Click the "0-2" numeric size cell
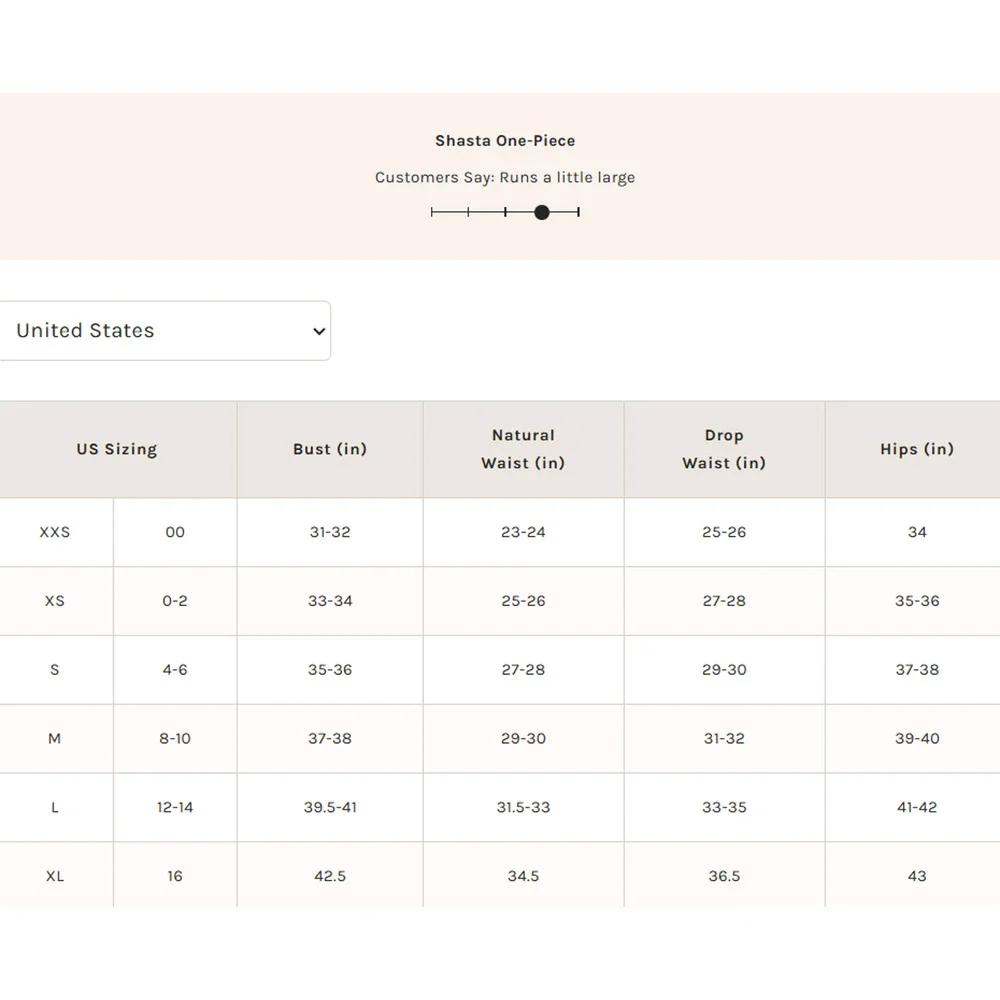The height and width of the screenshot is (1000, 1000). pyautogui.click(x=175, y=601)
